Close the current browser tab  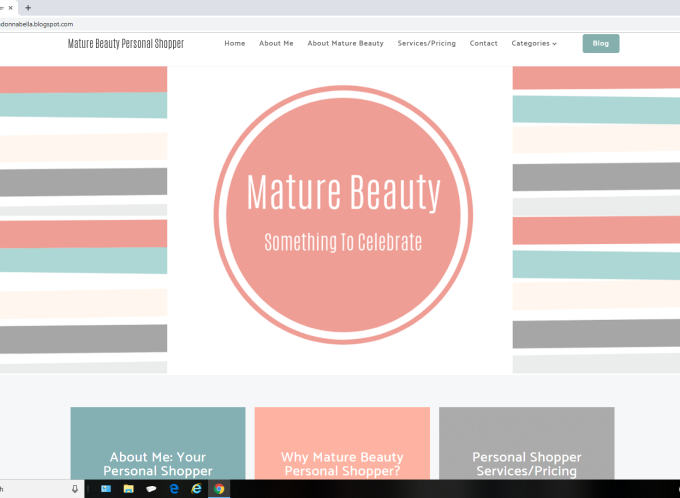pyautogui.click(x=11, y=8)
